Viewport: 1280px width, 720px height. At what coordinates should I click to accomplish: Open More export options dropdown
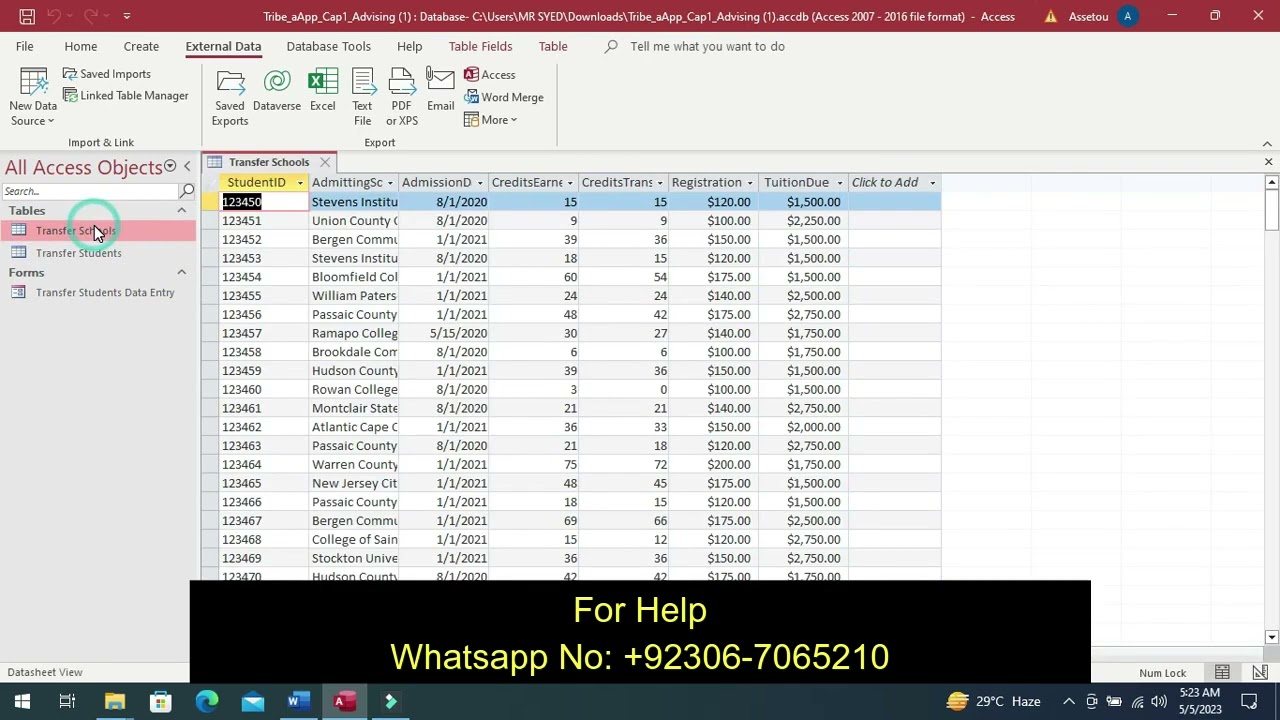(490, 120)
